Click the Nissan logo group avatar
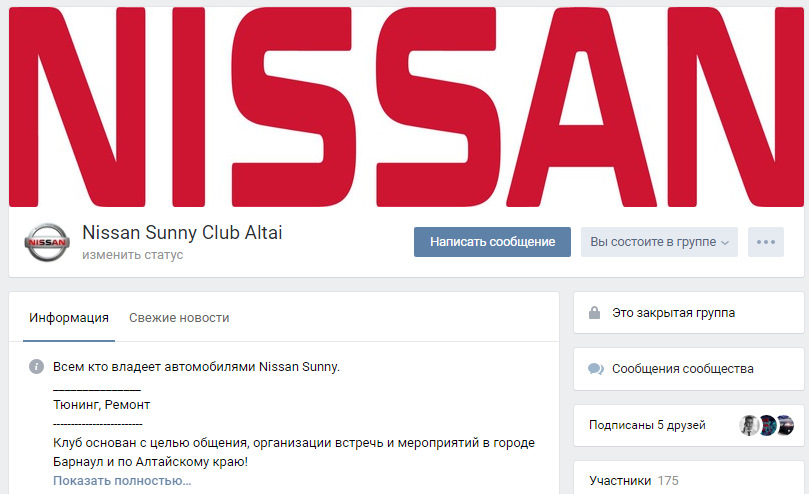The width and height of the screenshot is (809, 494). pos(47,242)
